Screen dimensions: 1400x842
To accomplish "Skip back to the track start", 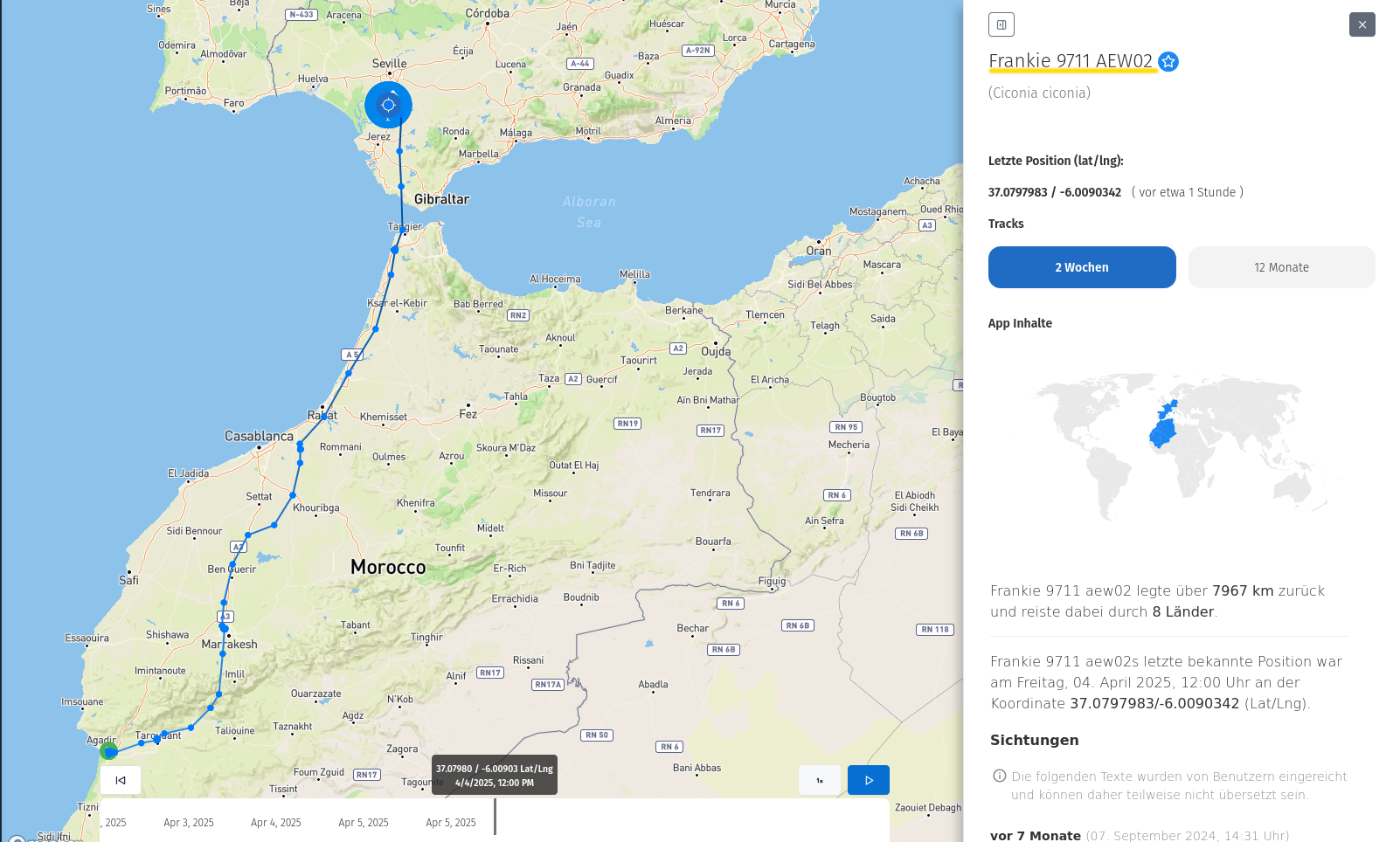I will click(x=121, y=780).
